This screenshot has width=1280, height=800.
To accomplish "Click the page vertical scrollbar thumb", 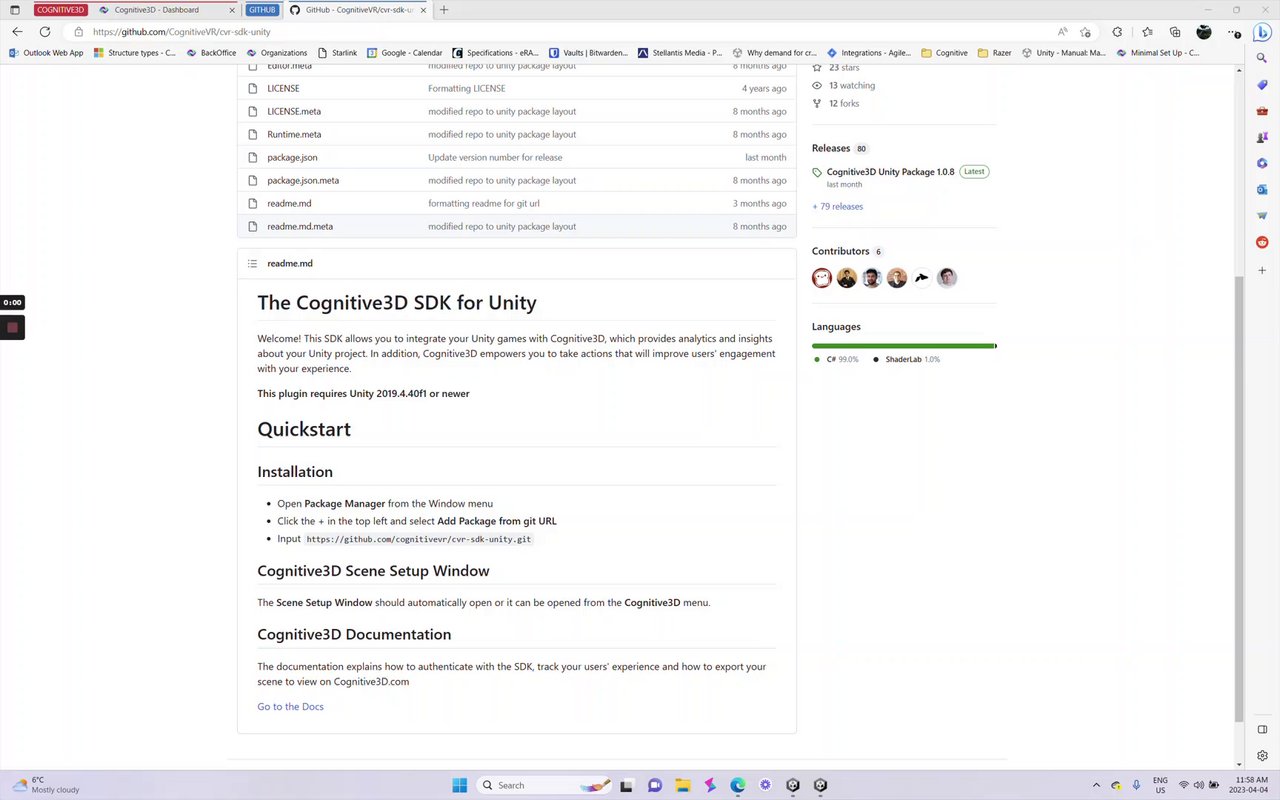I will click(x=1241, y=498).
